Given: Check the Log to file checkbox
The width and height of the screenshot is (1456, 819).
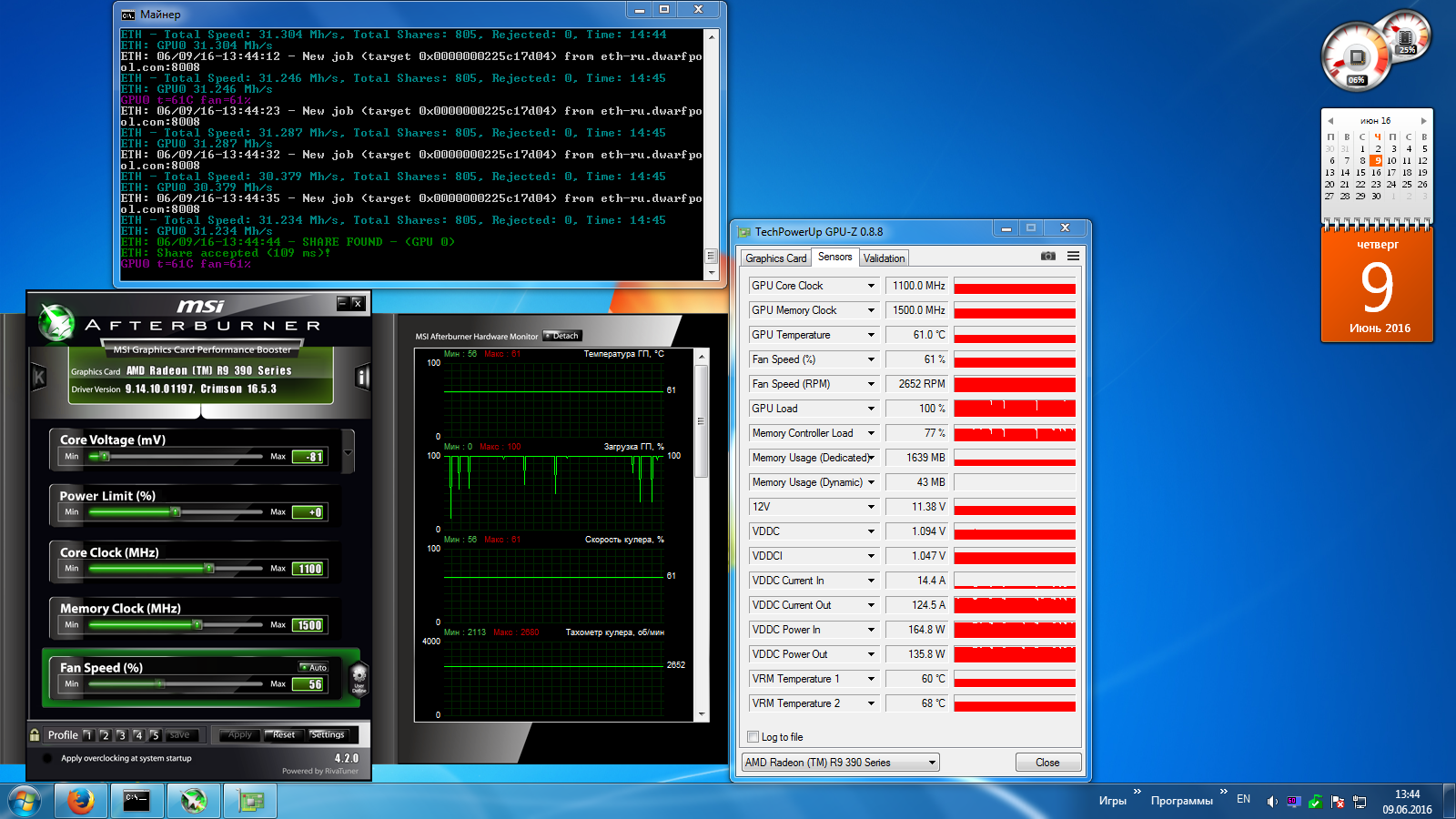Looking at the screenshot, I should coord(753,737).
